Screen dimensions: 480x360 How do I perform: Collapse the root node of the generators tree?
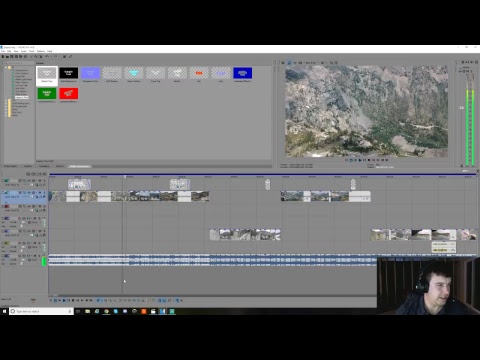(x=6, y=67)
